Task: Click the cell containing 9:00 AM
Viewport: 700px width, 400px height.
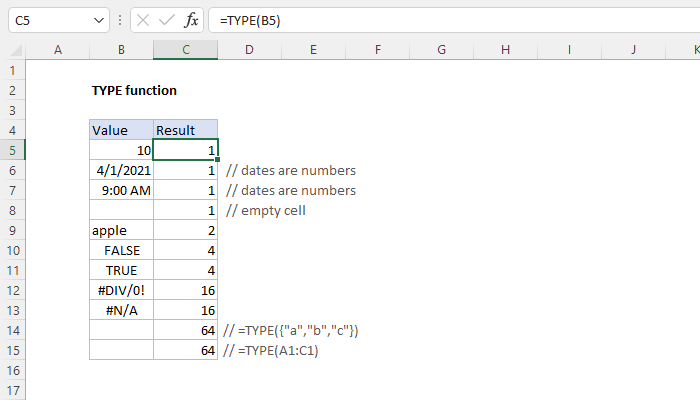Action: point(121,191)
